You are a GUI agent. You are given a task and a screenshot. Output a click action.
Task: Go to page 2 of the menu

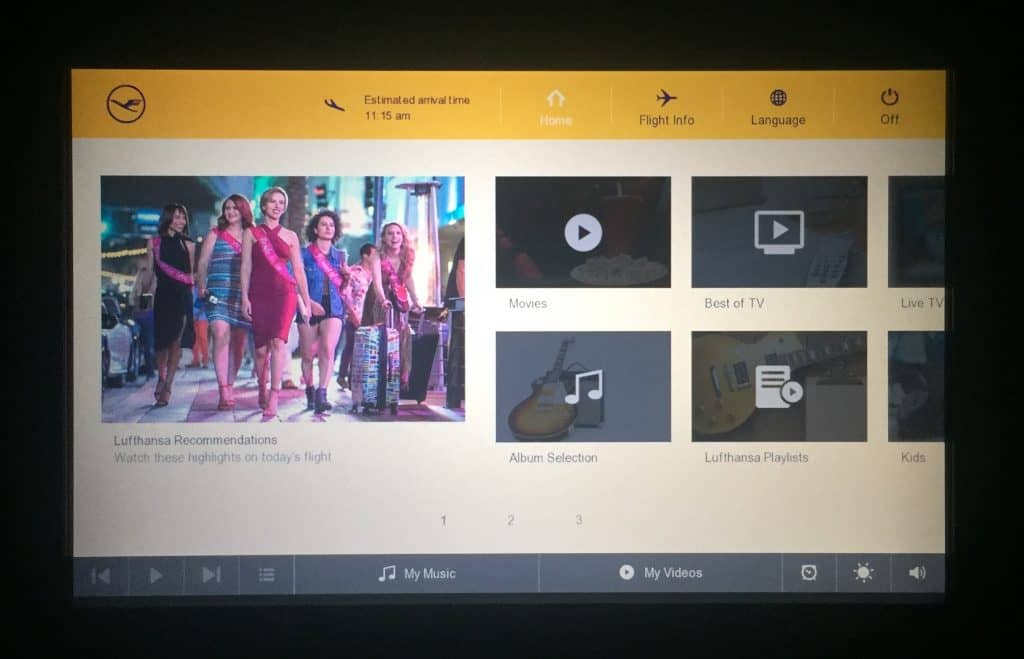coord(510,520)
